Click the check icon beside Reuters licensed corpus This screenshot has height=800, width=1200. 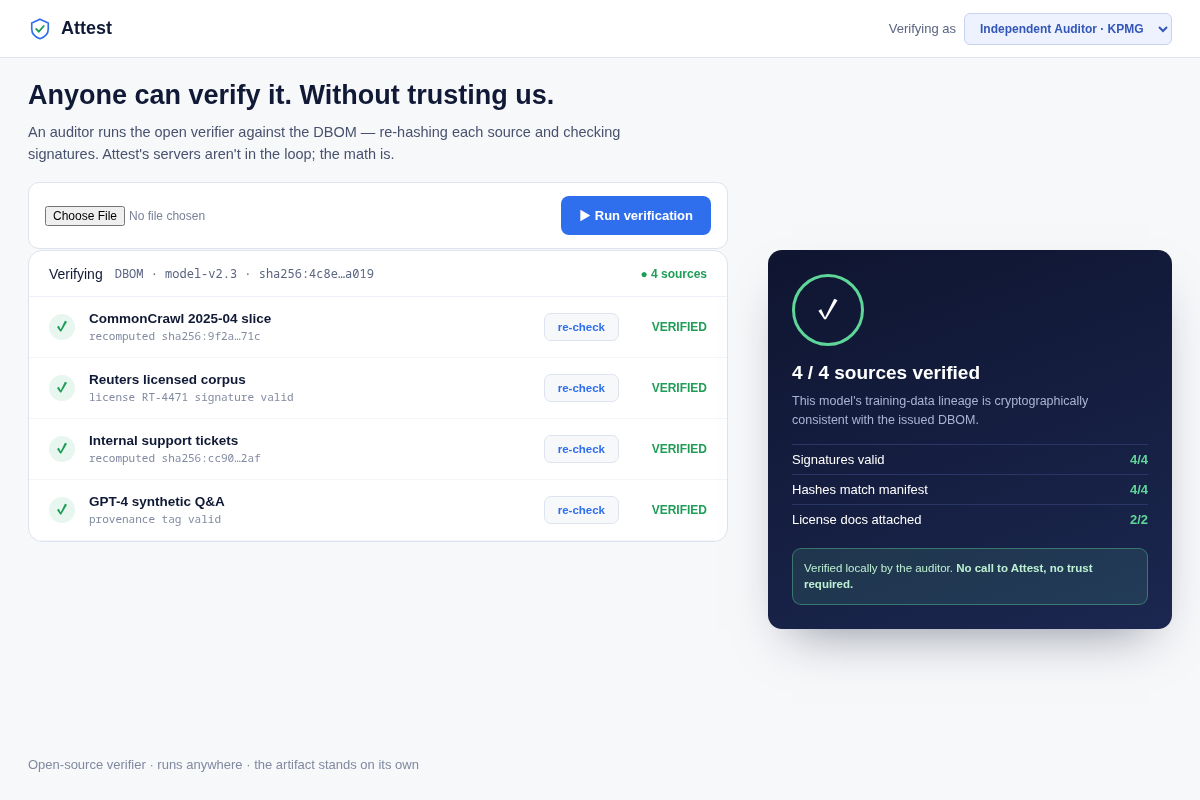[62, 388]
